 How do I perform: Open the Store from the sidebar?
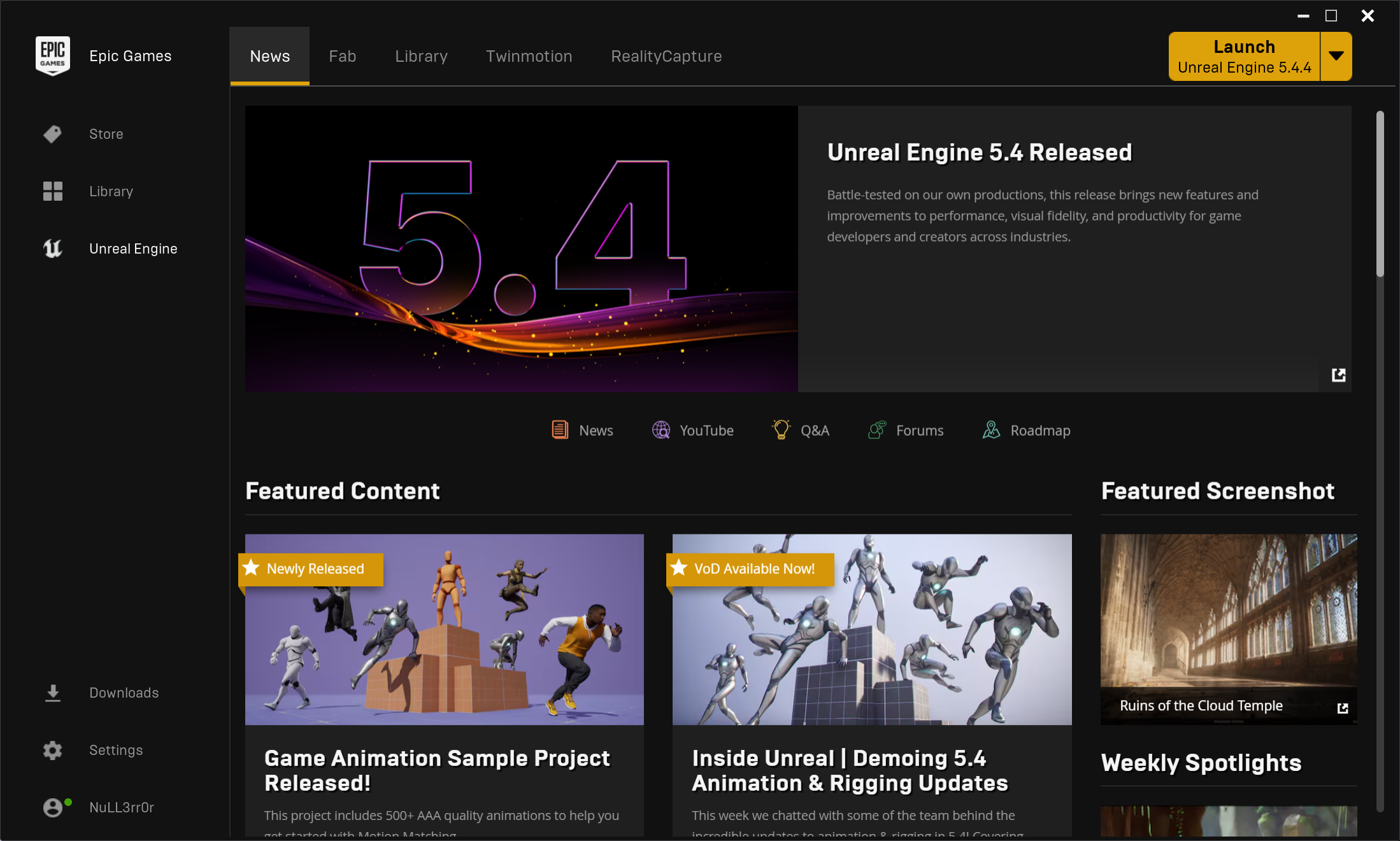[x=106, y=134]
